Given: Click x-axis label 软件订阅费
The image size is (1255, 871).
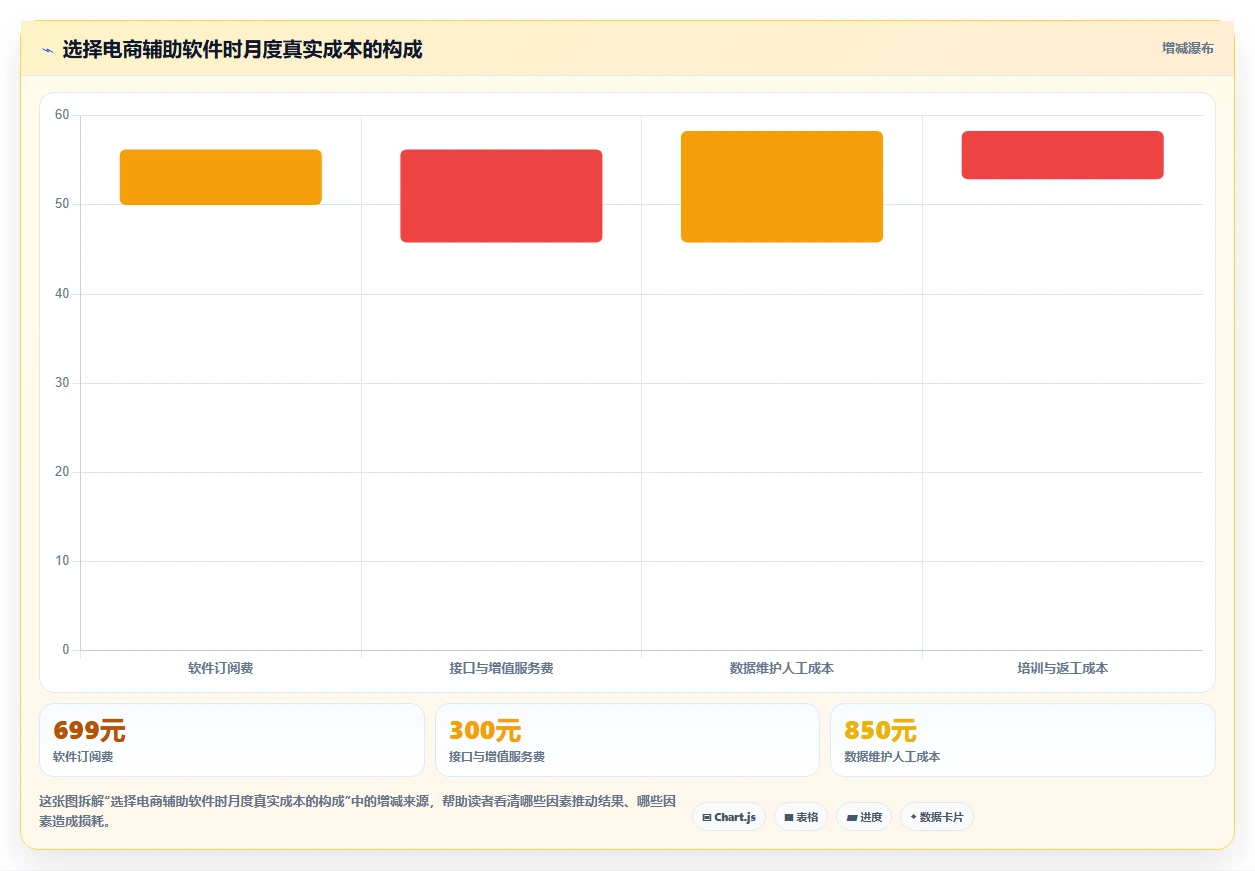Looking at the screenshot, I should tap(221, 668).
